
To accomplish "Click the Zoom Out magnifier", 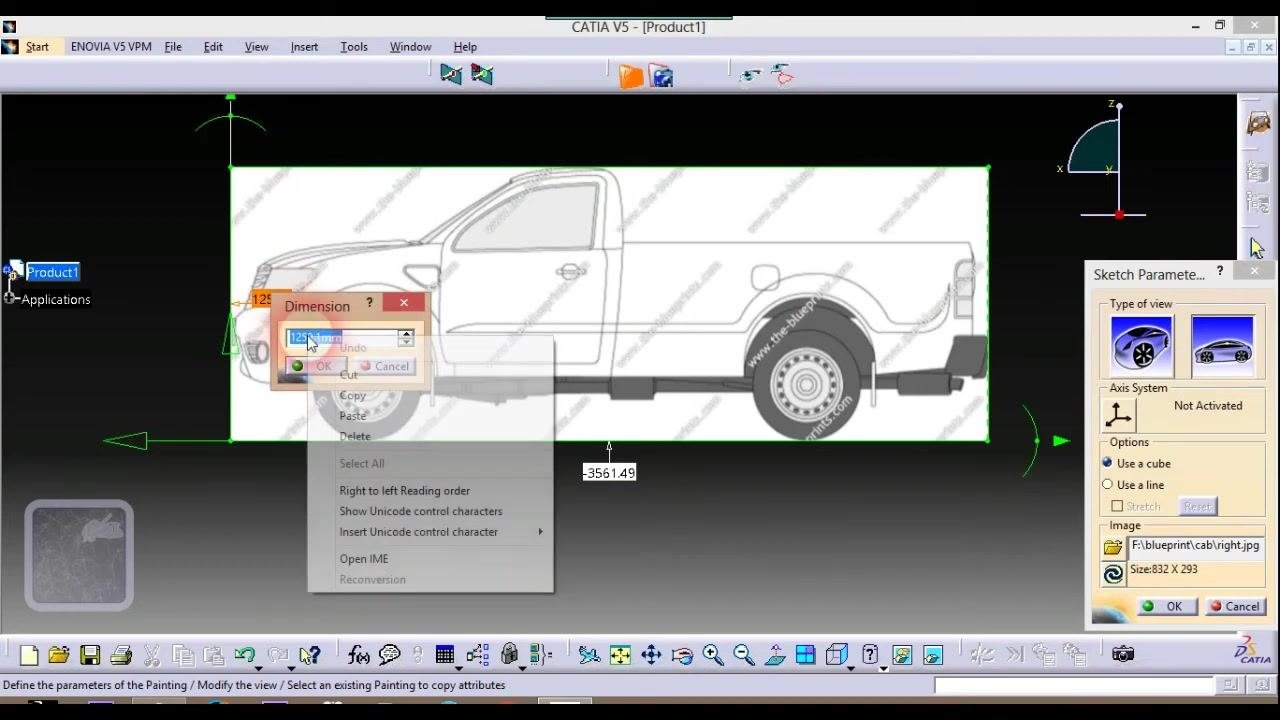I will [x=744, y=655].
